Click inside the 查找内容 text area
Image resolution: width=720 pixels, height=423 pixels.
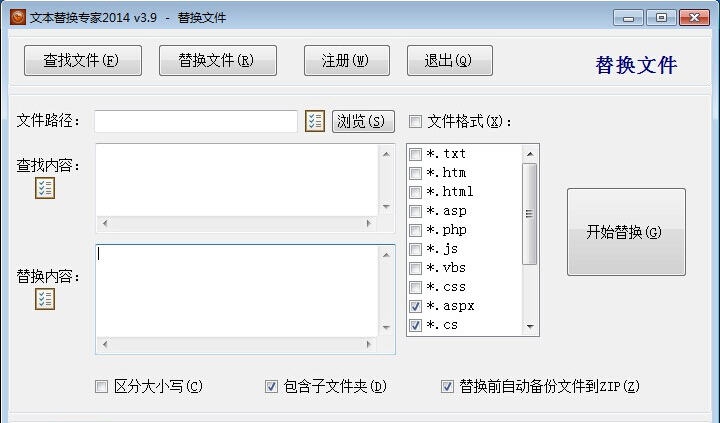tap(237, 179)
